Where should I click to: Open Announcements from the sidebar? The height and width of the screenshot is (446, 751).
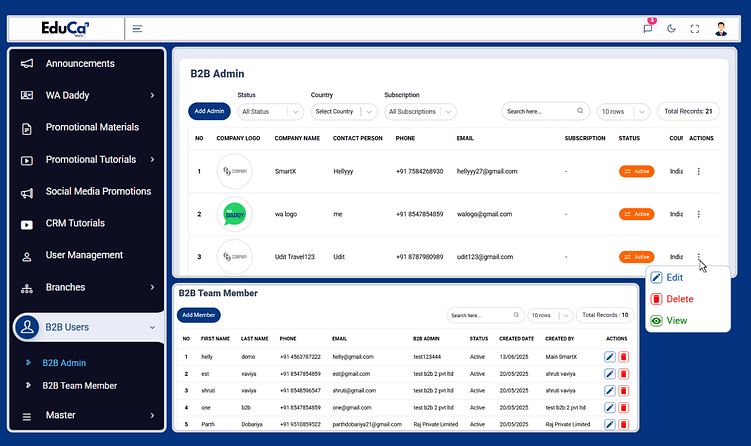[80, 64]
